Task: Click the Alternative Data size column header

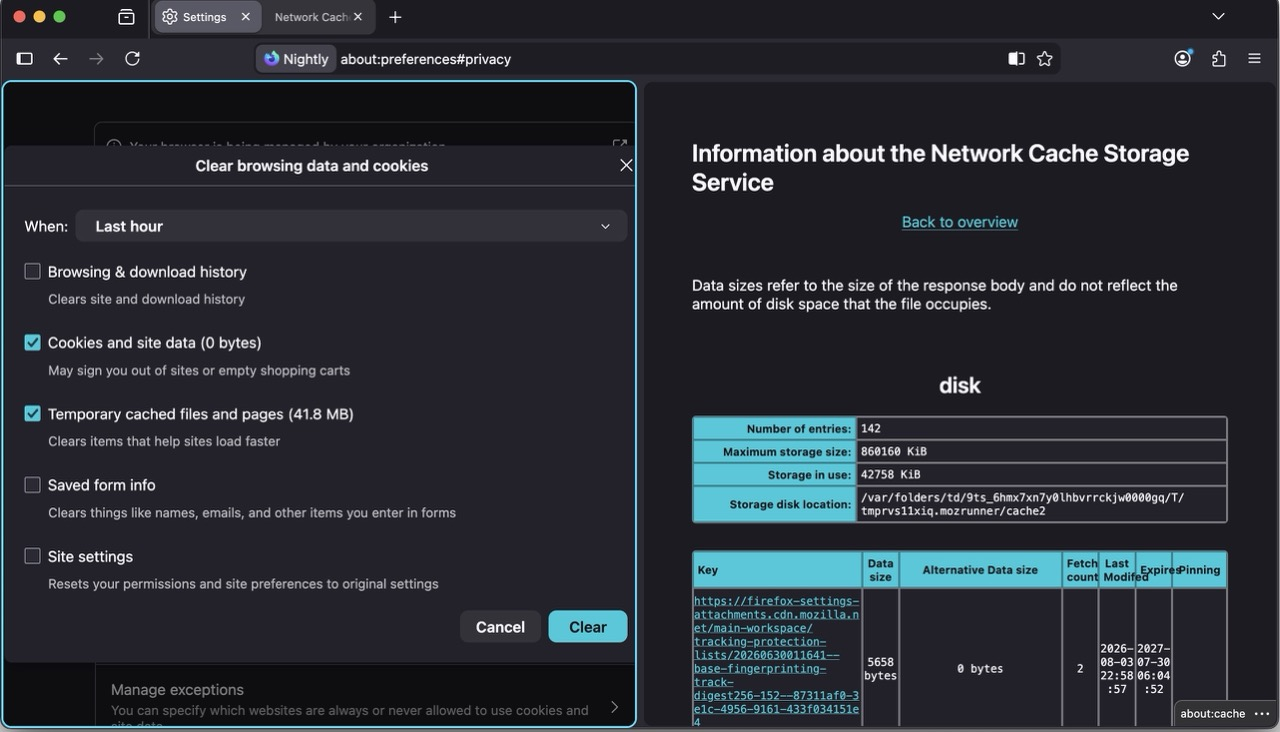Action: [x=979, y=570]
